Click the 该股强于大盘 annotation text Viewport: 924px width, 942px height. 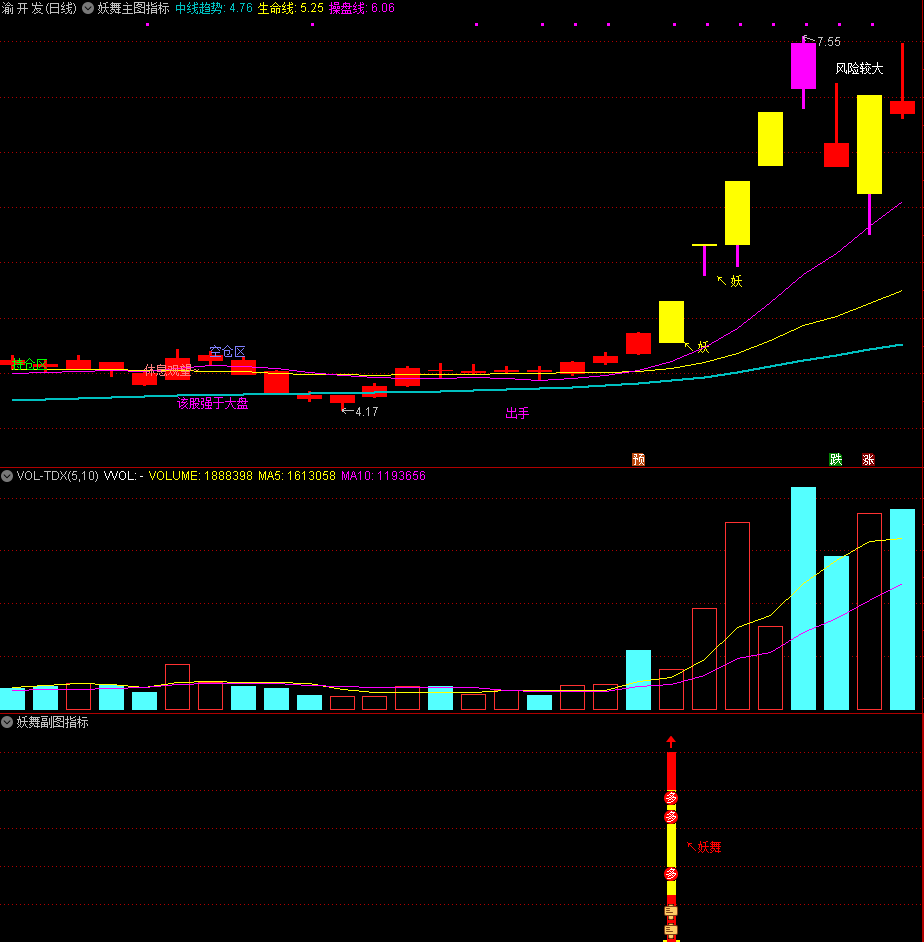point(212,404)
